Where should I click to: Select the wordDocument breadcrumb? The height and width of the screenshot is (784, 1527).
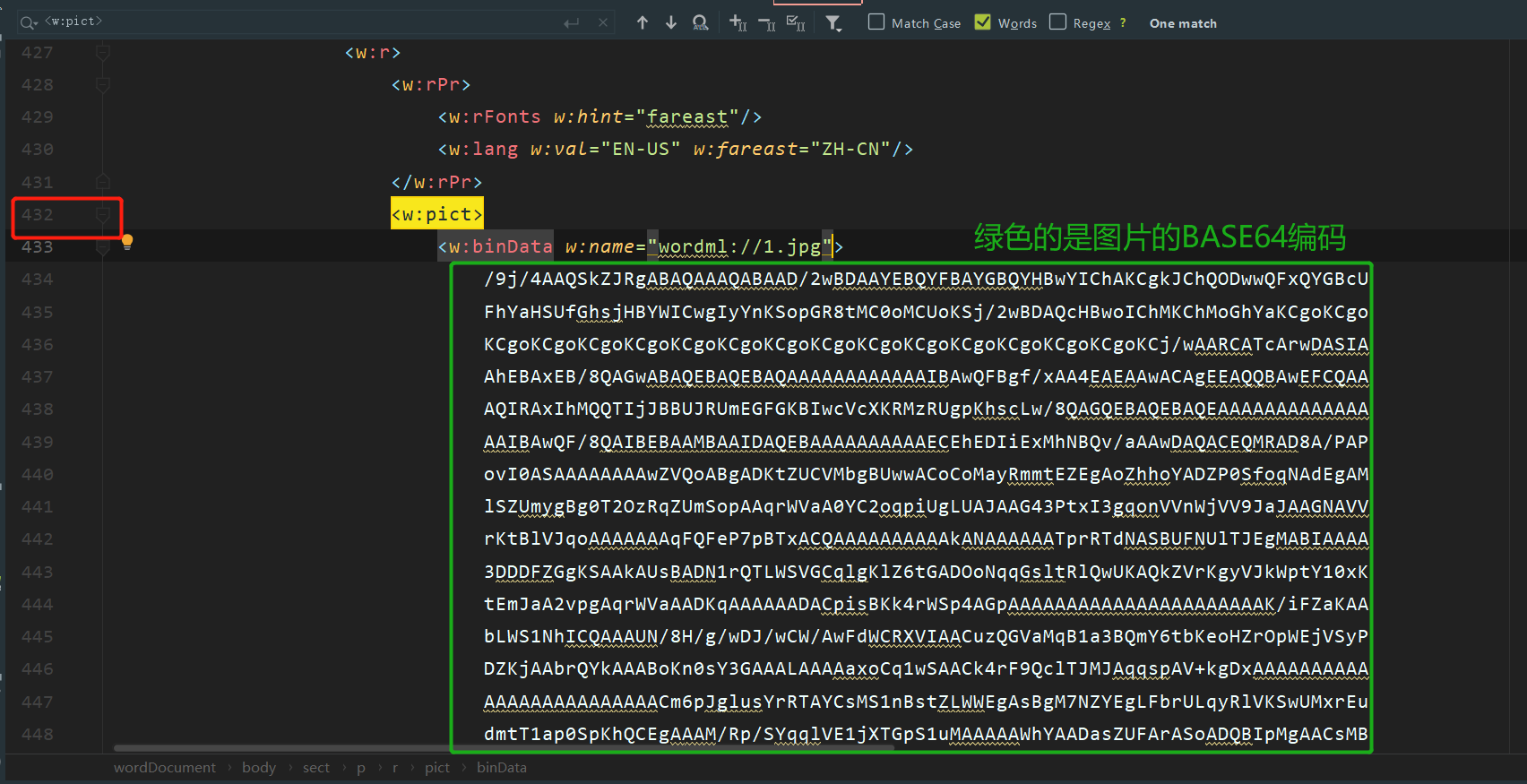coord(165,768)
